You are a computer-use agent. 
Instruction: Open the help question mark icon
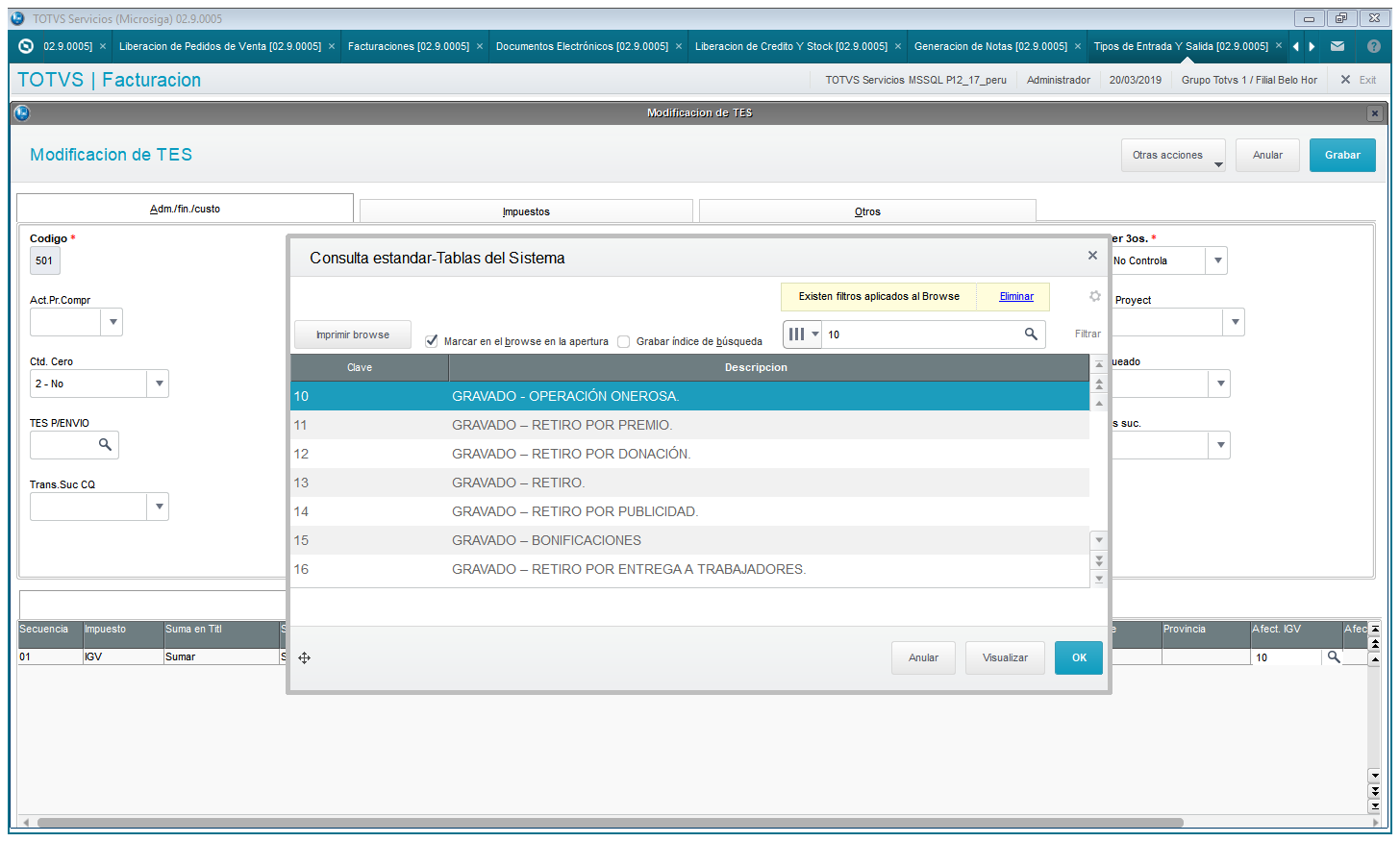point(1373,46)
